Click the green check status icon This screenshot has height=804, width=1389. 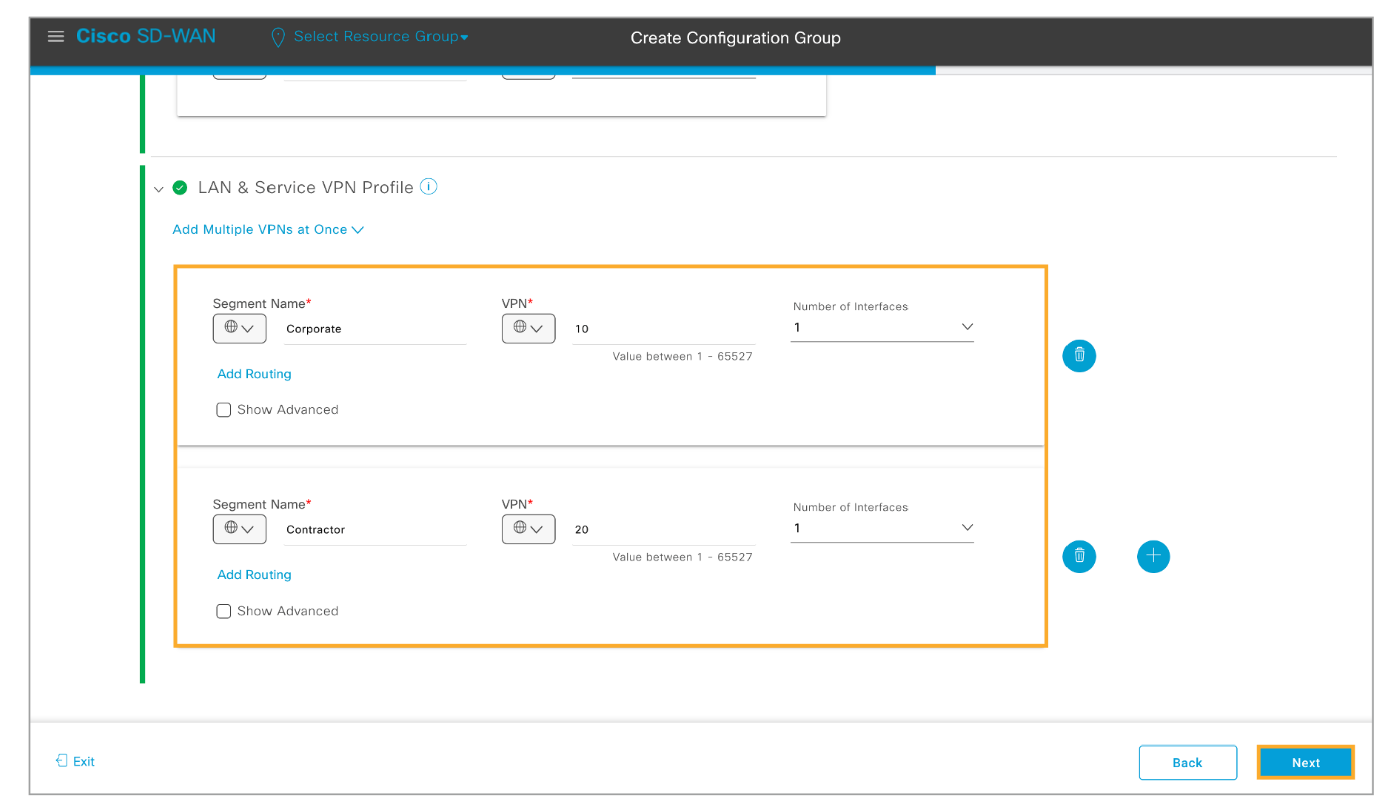(x=180, y=188)
